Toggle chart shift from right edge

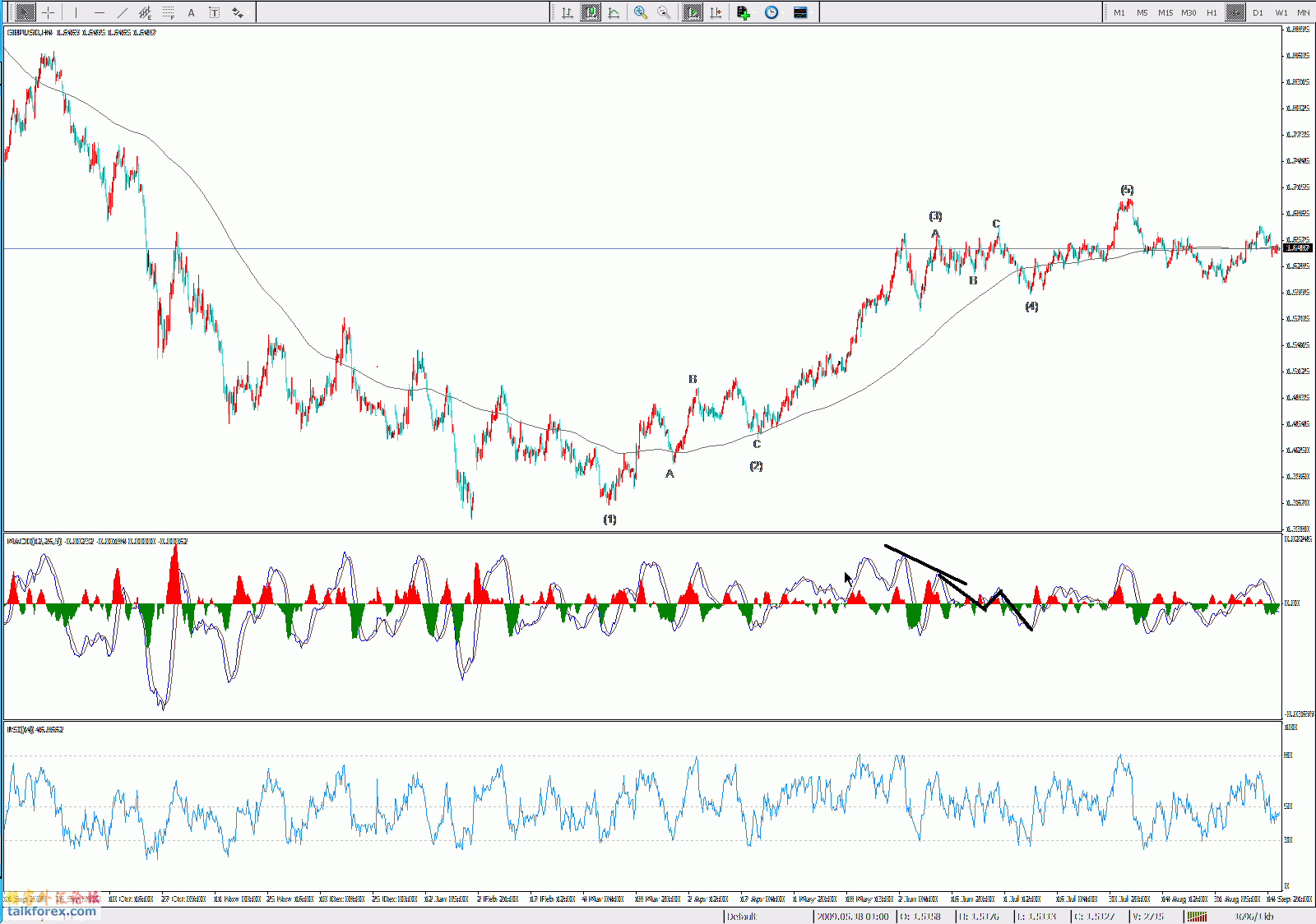716,12
